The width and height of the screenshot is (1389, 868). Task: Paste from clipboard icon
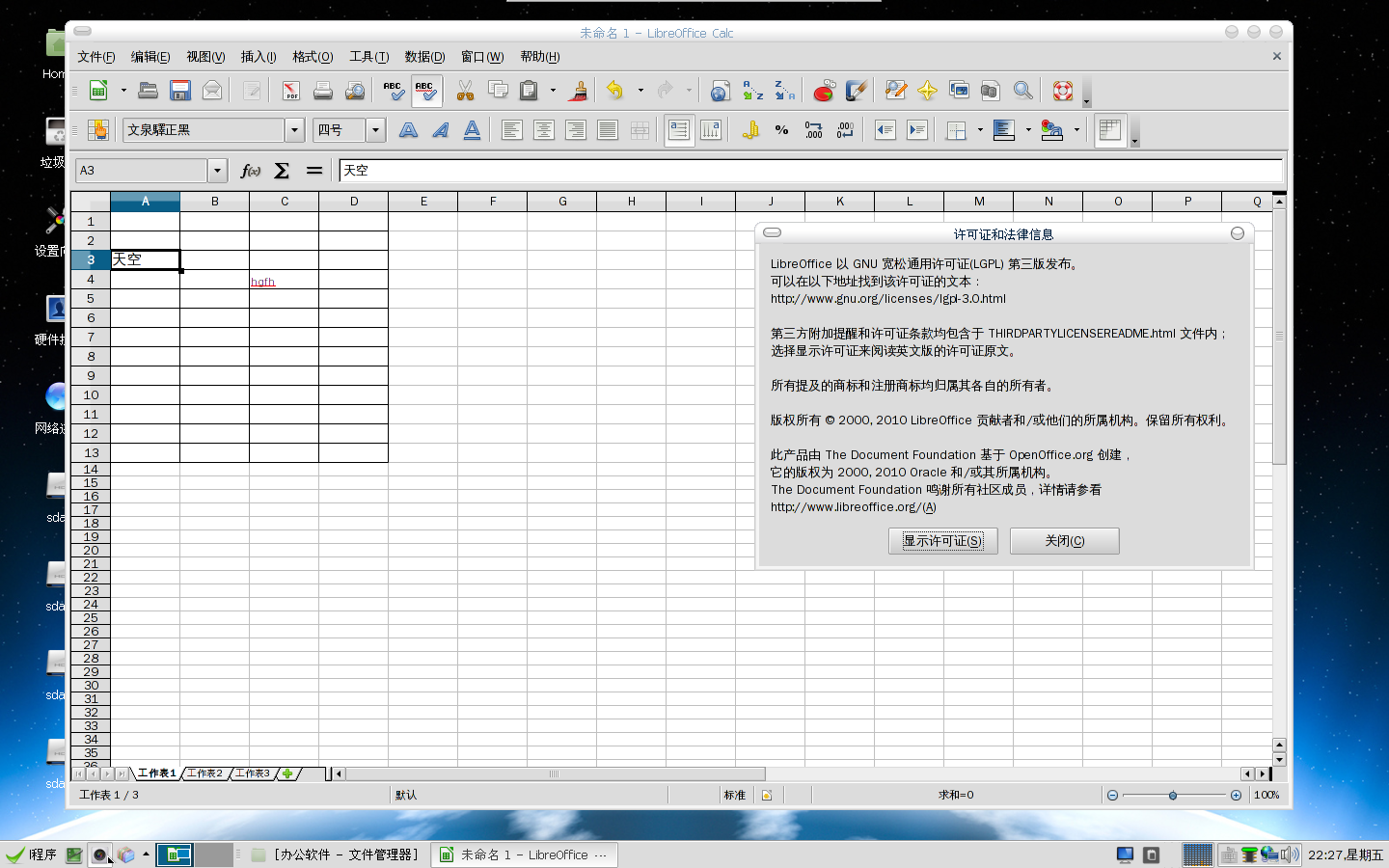point(529,91)
